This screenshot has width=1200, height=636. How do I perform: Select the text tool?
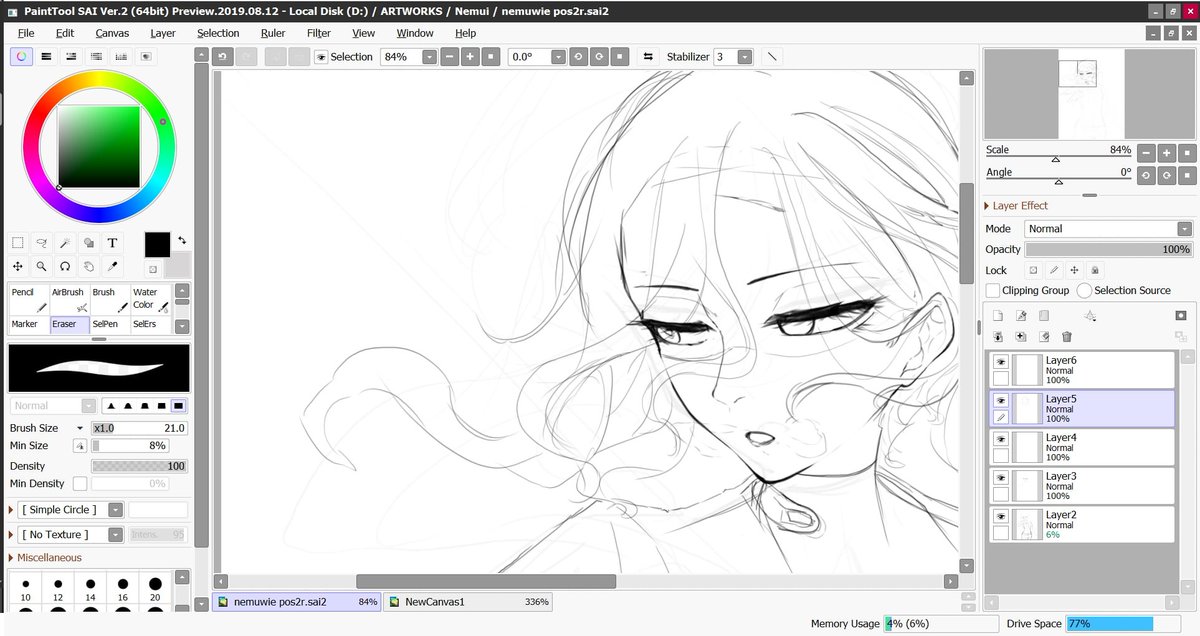tap(112, 242)
